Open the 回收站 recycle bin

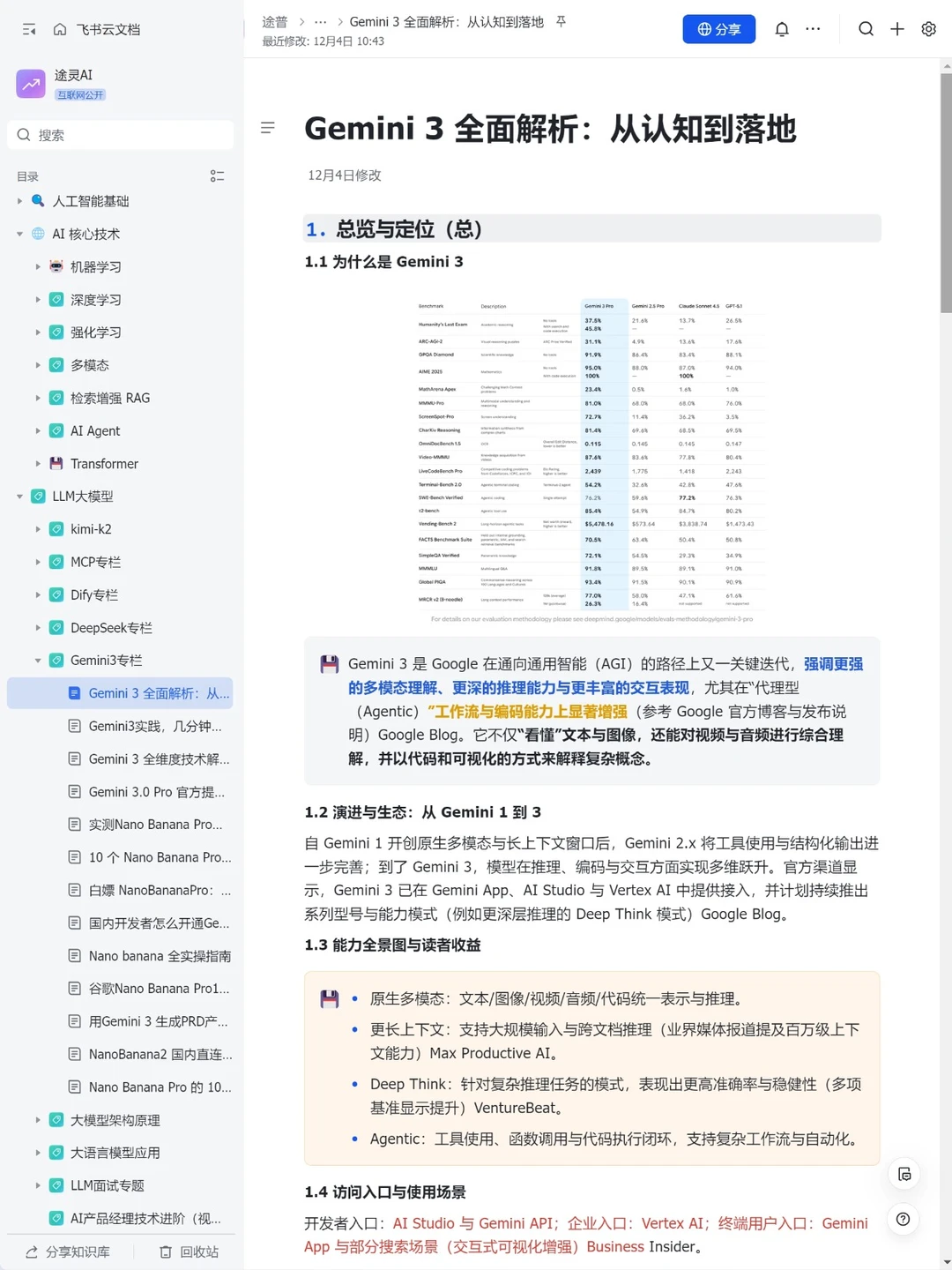click(x=189, y=1251)
